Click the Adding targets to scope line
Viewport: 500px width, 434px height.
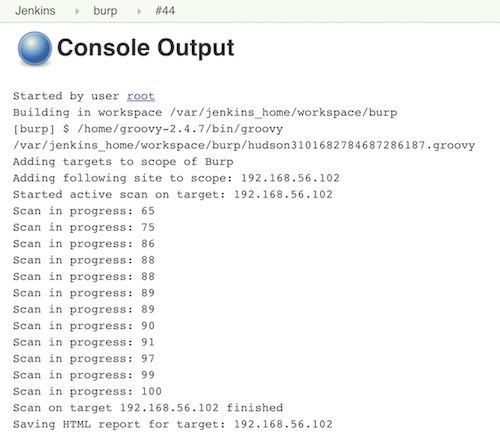[x=123, y=162]
